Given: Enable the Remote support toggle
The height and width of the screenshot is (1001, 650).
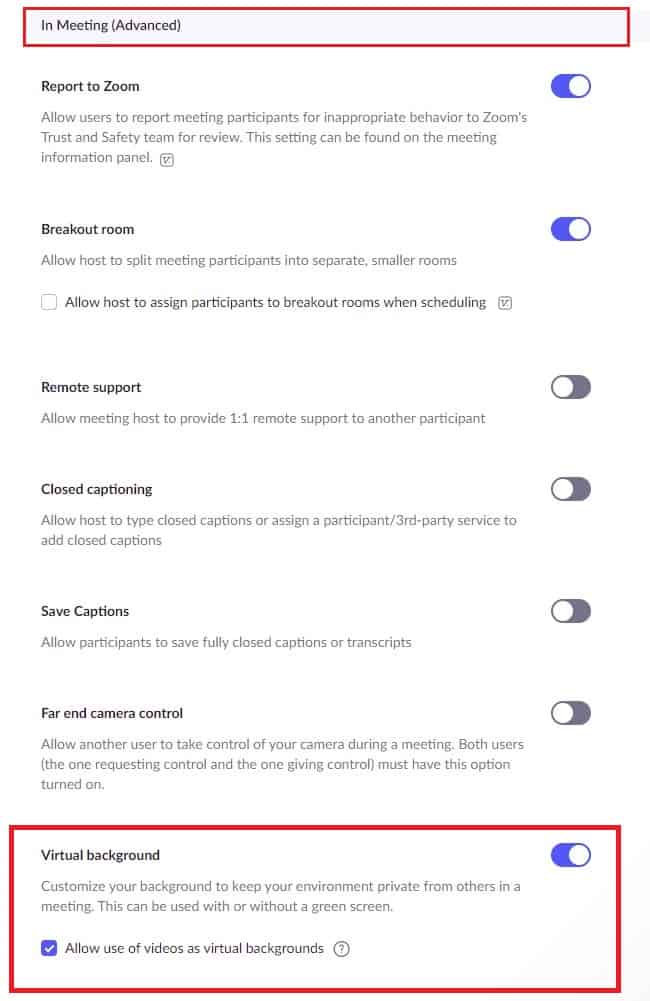Looking at the screenshot, I should point(570,387).
